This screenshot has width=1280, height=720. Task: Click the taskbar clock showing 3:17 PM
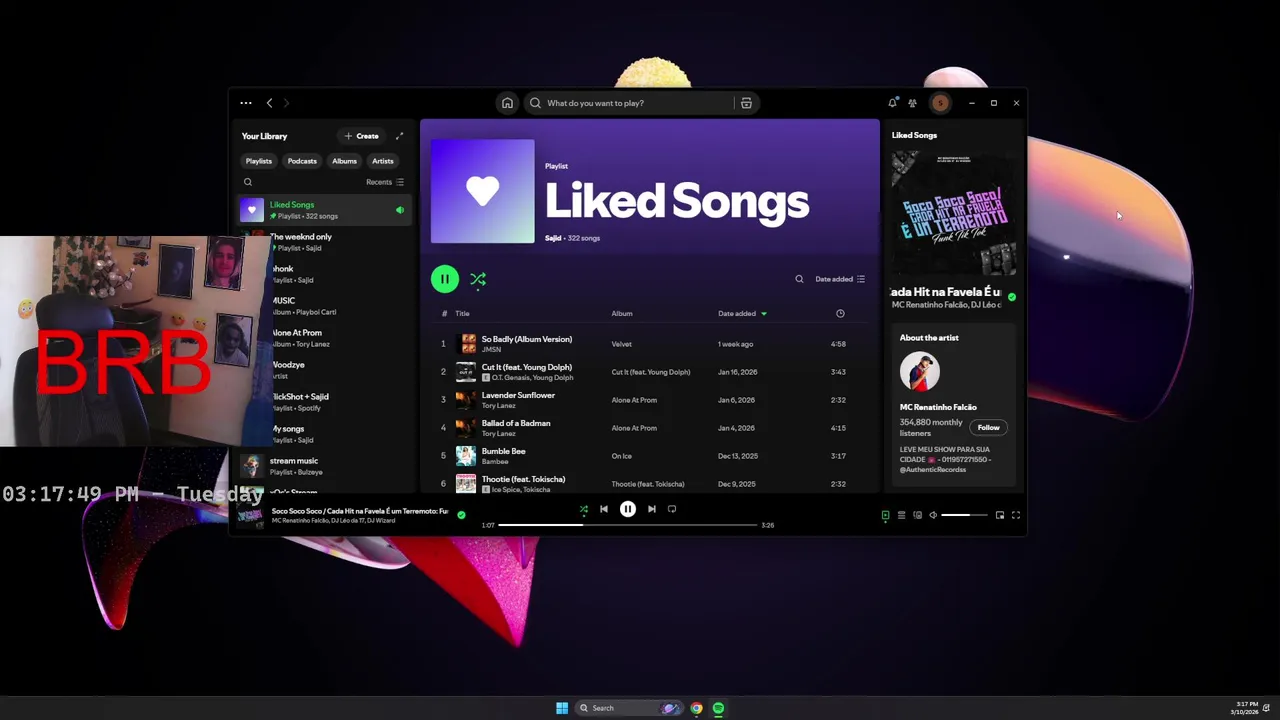click(x=1247, y=708)
